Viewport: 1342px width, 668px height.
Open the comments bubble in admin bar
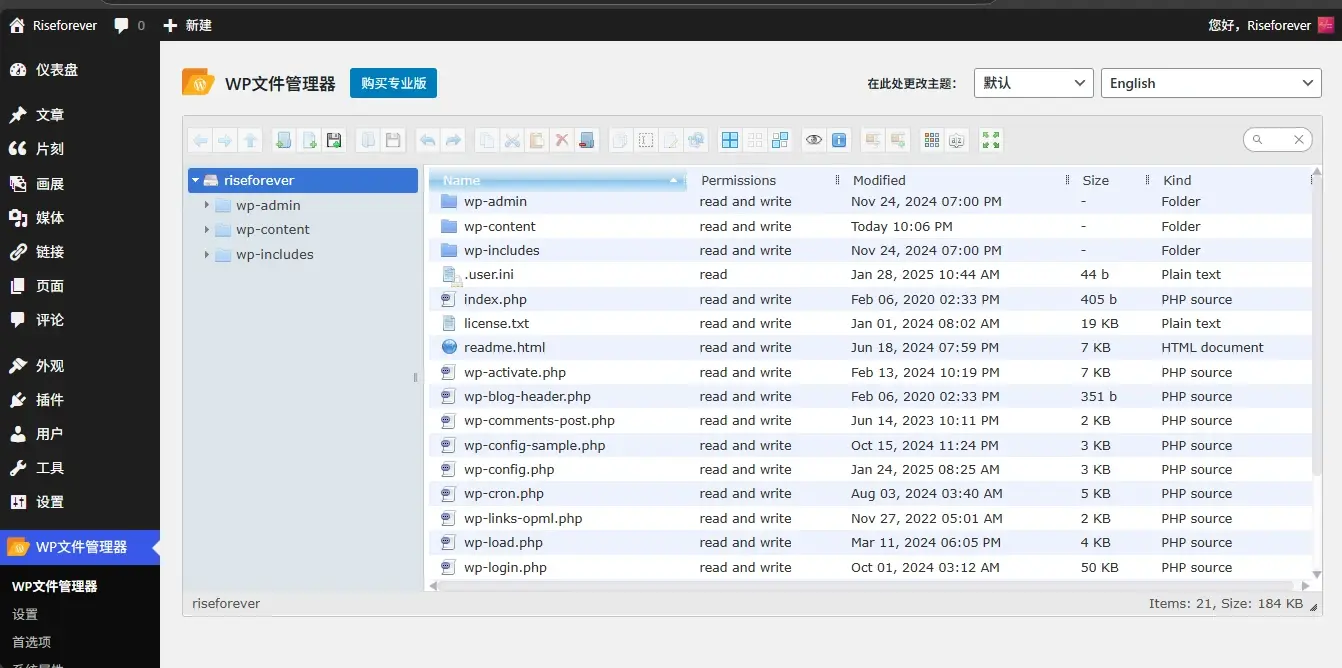129,25
